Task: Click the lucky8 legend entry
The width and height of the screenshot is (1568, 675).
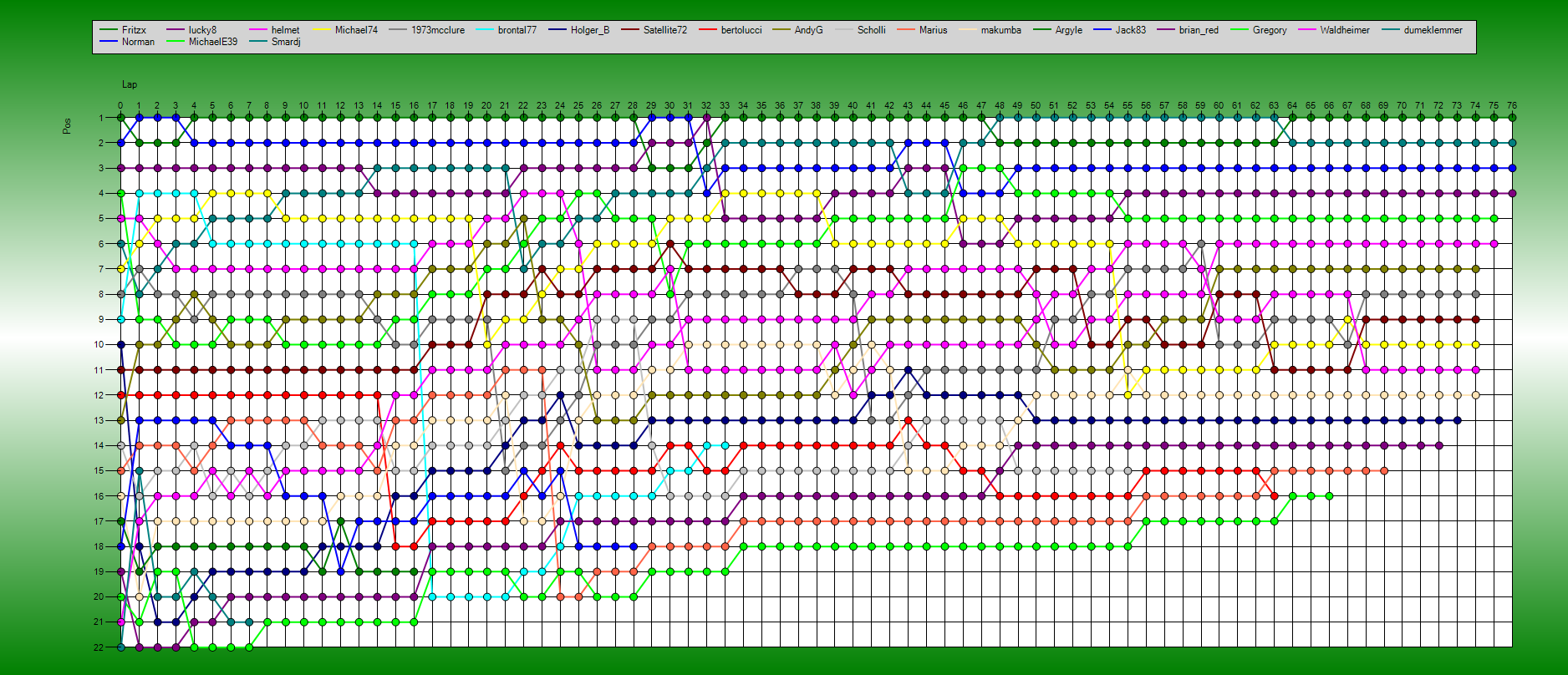Action: (202, 30)
